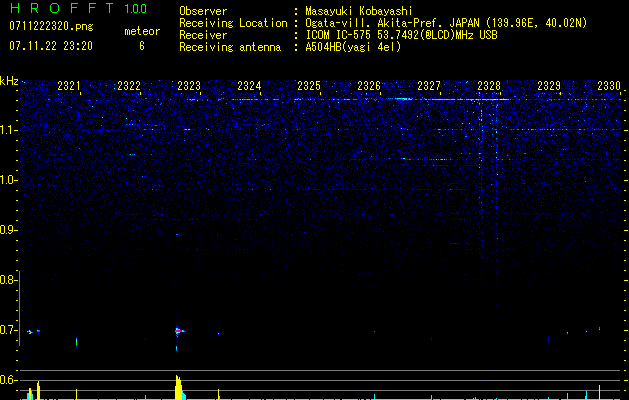
Task: Click the "meteor" count label
Action: click(142, 31)
